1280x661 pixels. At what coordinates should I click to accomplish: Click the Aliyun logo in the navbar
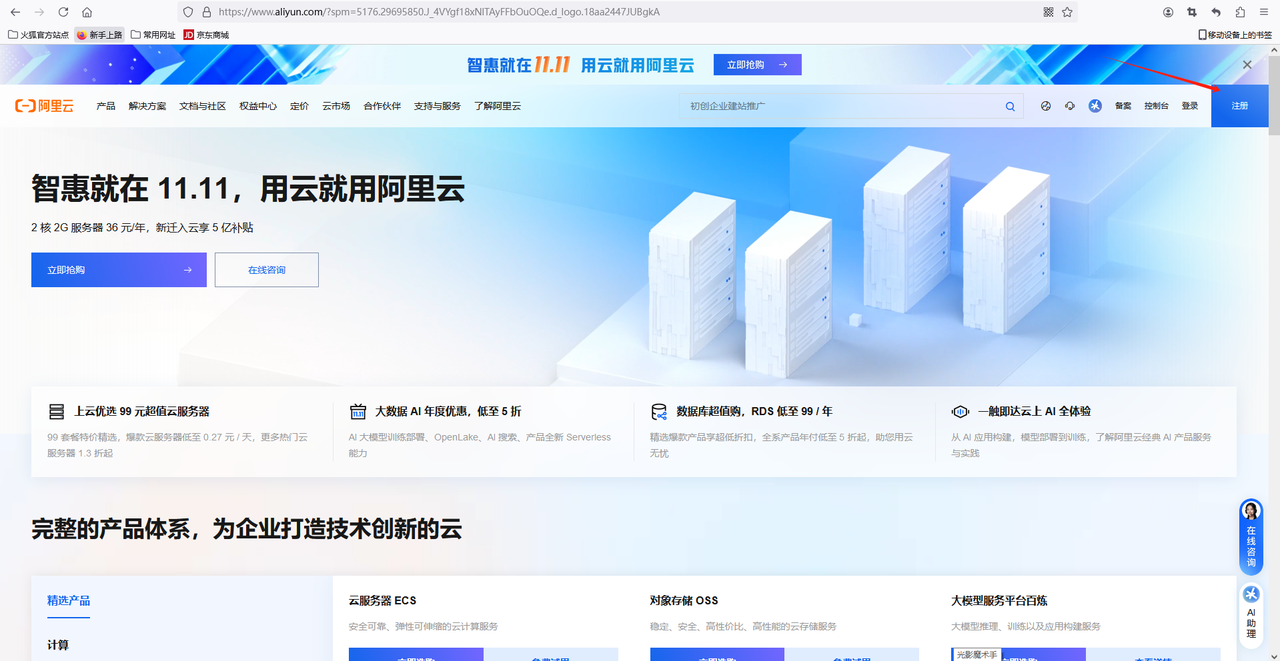pyautogui.click(x=44, y=106)
